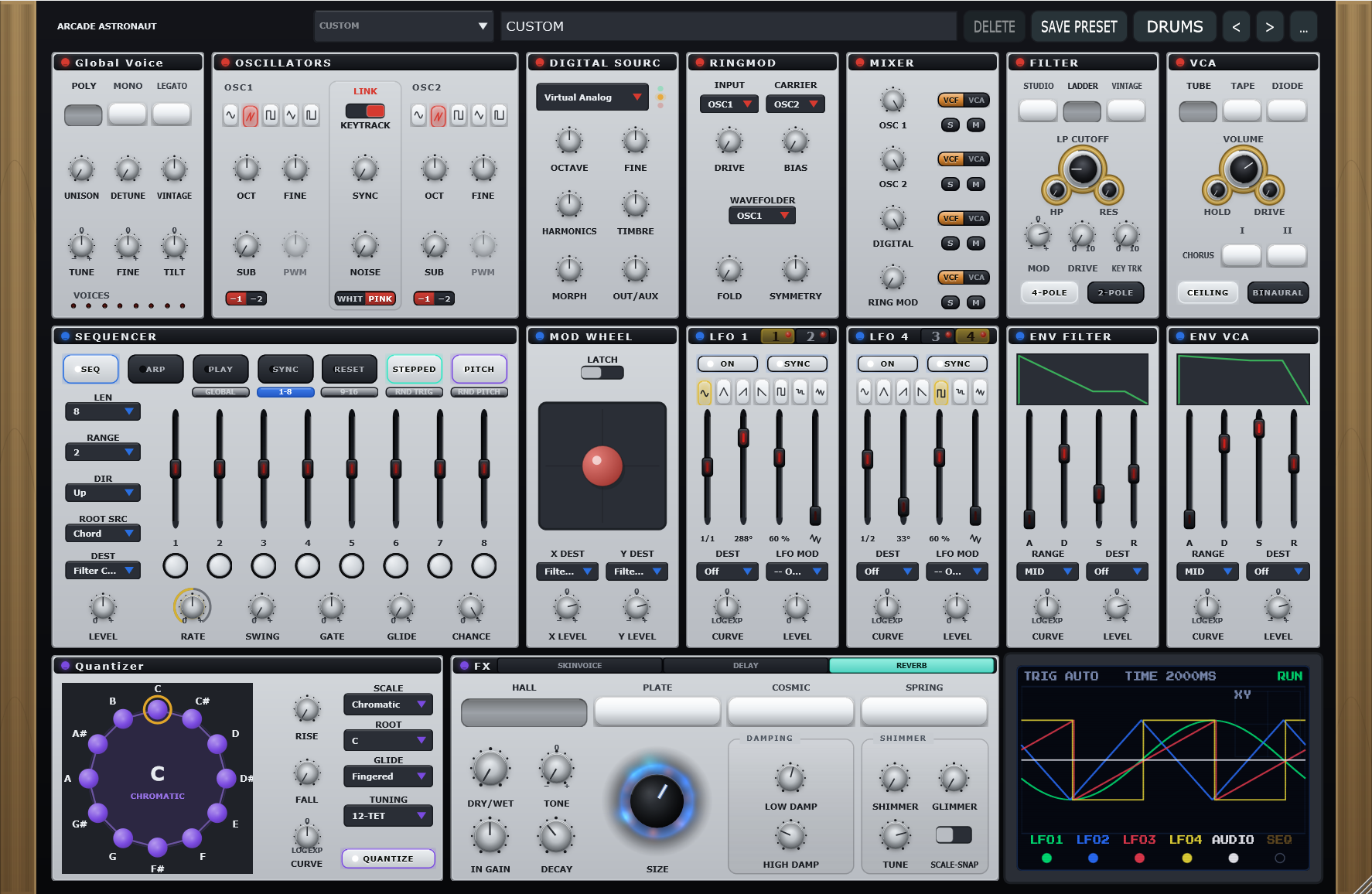
Task: Select F# note on quantizer wheel
Action: [x=158, y=848]
